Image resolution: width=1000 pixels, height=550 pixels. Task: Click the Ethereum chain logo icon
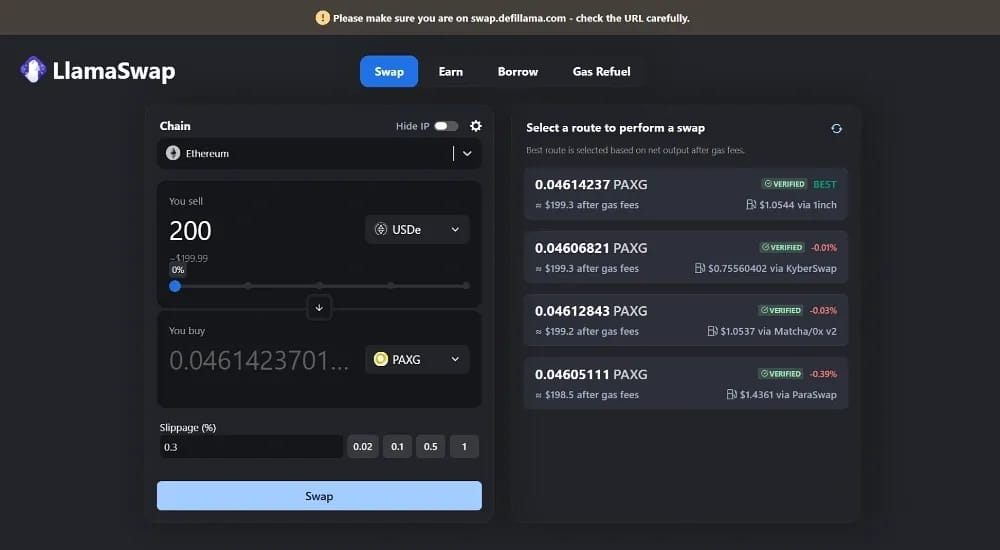pyautogui.click(x=173, y=153)
